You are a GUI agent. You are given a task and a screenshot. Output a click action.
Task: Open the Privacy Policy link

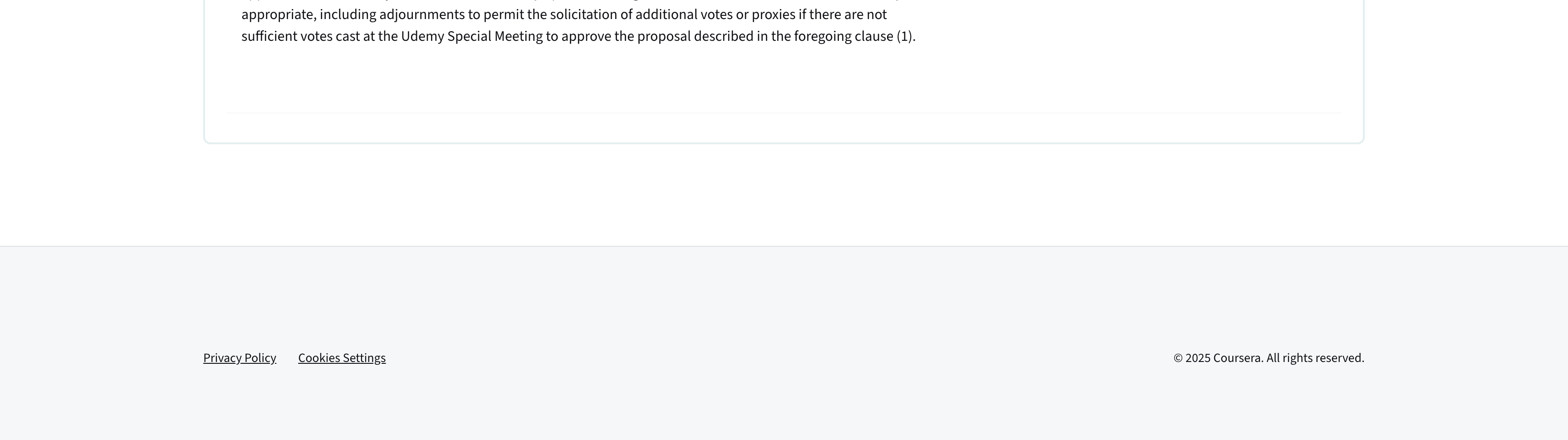click(239, 358)
